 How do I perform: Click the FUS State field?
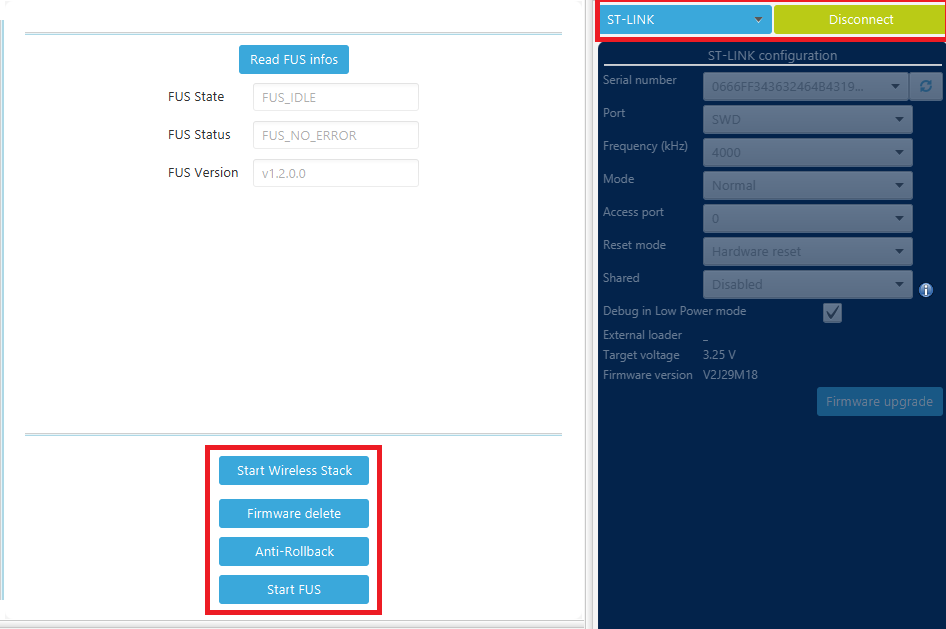[x=335, y=97]
